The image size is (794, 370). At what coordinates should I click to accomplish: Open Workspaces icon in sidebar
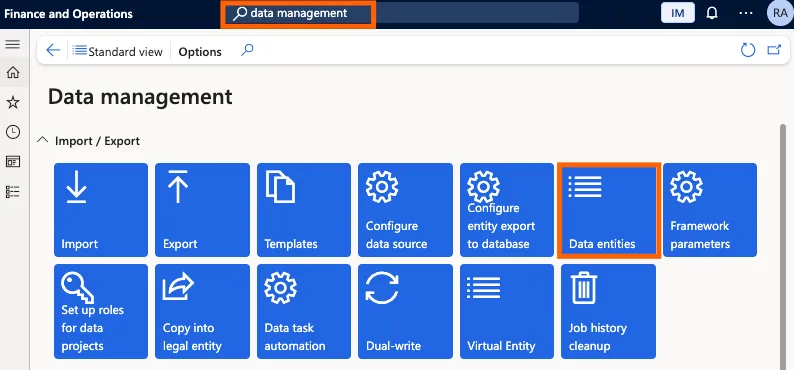(13, 161)
